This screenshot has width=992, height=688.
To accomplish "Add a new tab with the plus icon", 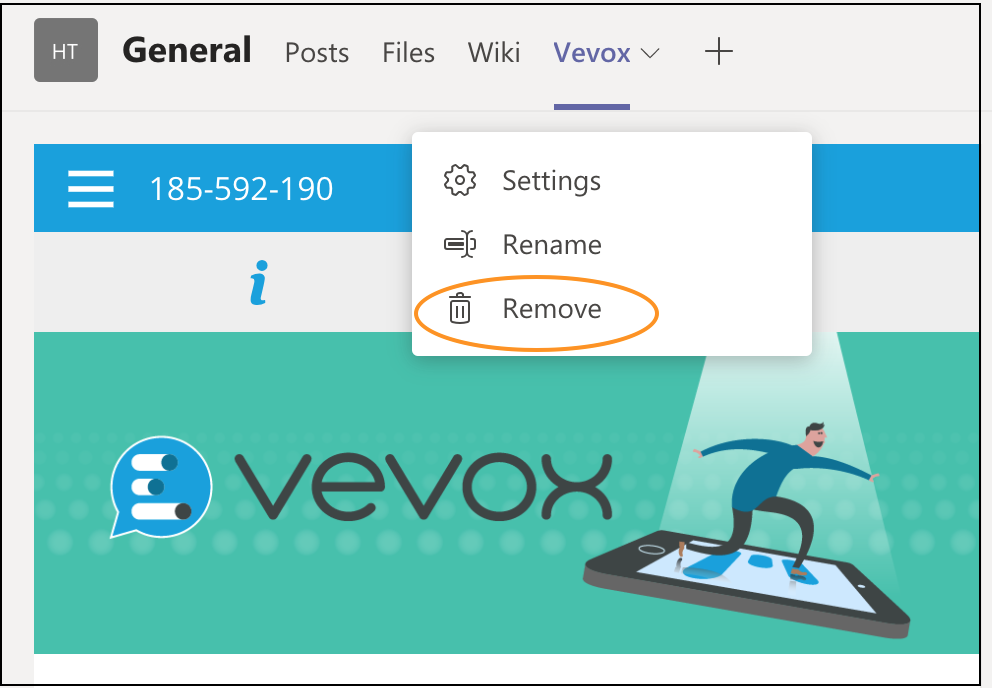I will coord(718,52).
